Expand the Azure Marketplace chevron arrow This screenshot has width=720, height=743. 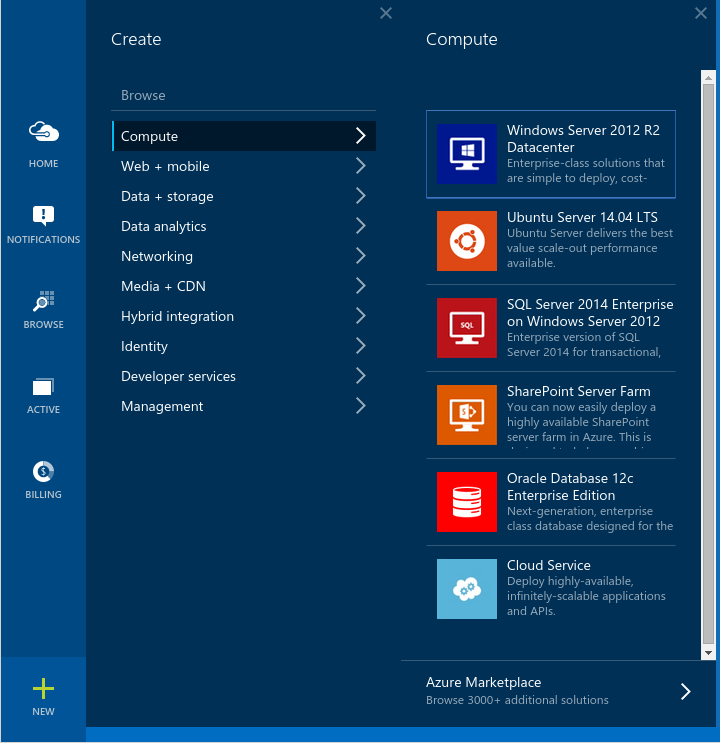point(686,691)
